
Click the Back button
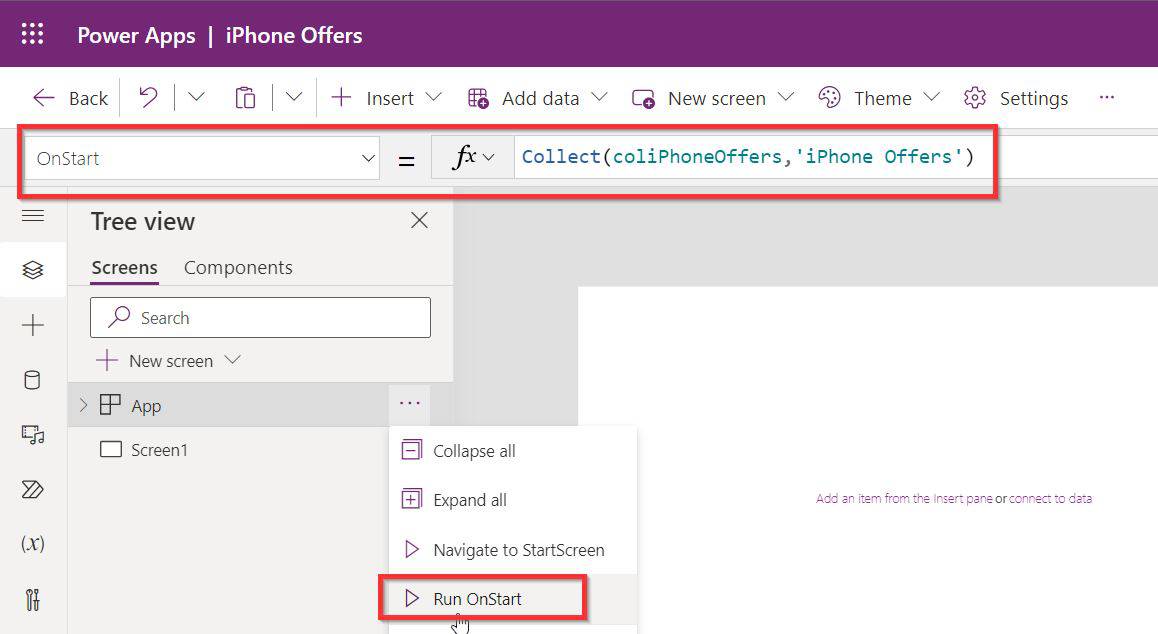point(70,97)
